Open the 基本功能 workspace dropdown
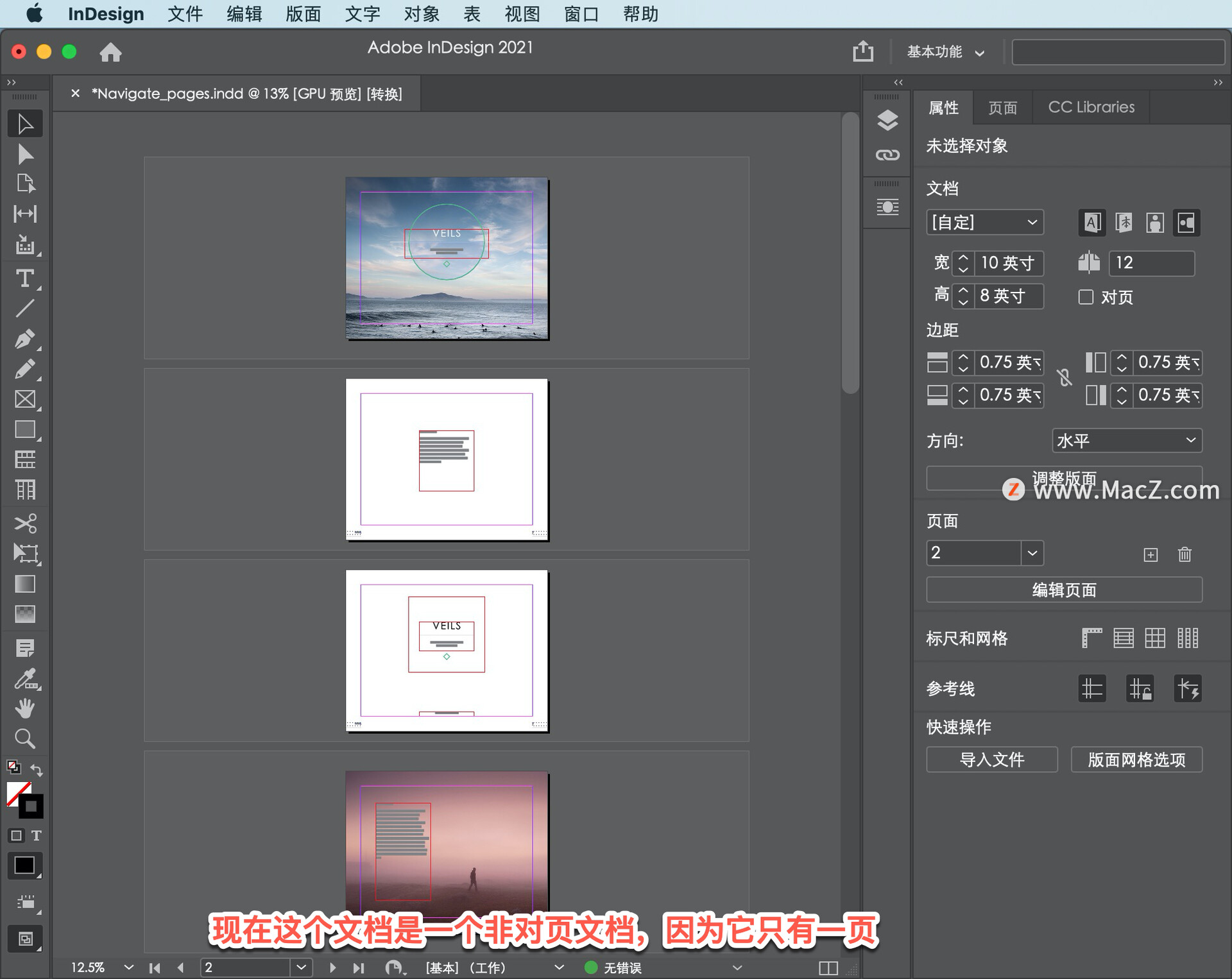1232x979 pixels. tap(943, 52)
